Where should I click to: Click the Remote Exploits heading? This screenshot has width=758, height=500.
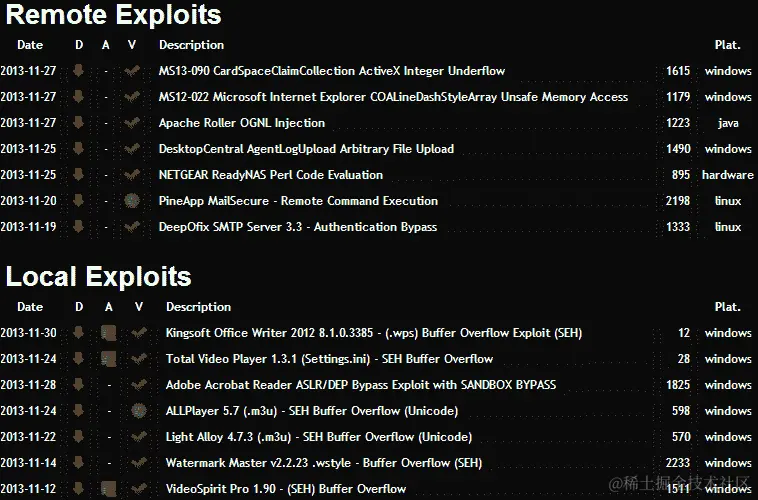114,15
